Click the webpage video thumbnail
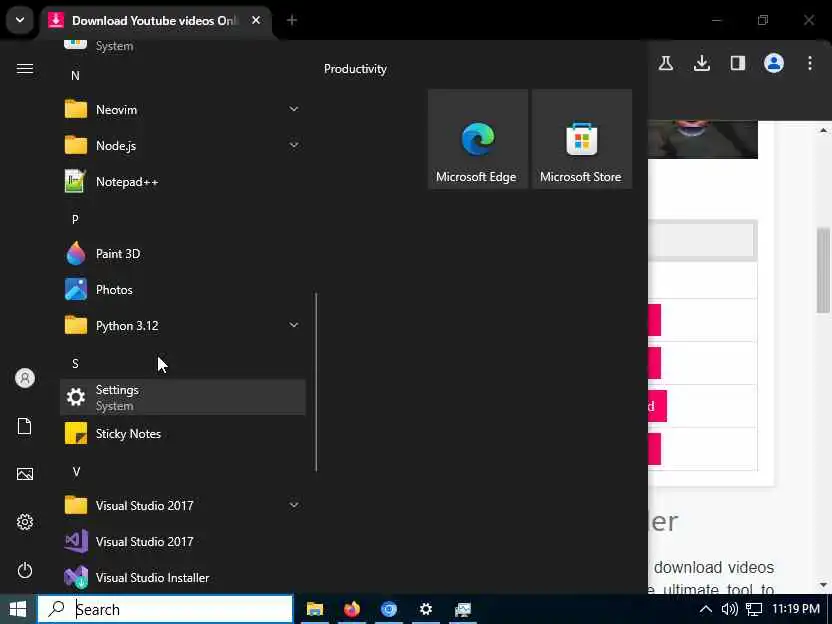 (x=703, y=139)
